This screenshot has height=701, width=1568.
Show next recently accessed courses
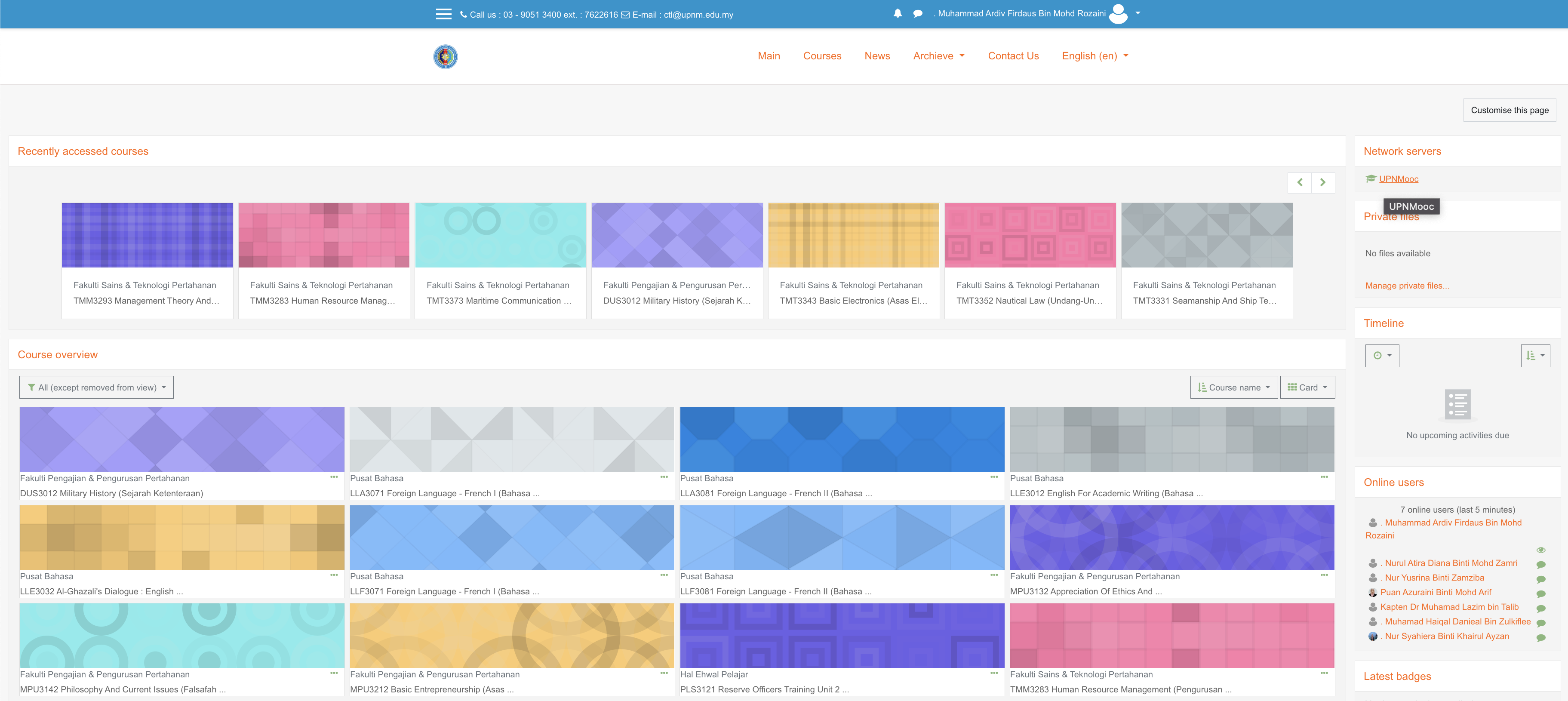(1322, 182)
